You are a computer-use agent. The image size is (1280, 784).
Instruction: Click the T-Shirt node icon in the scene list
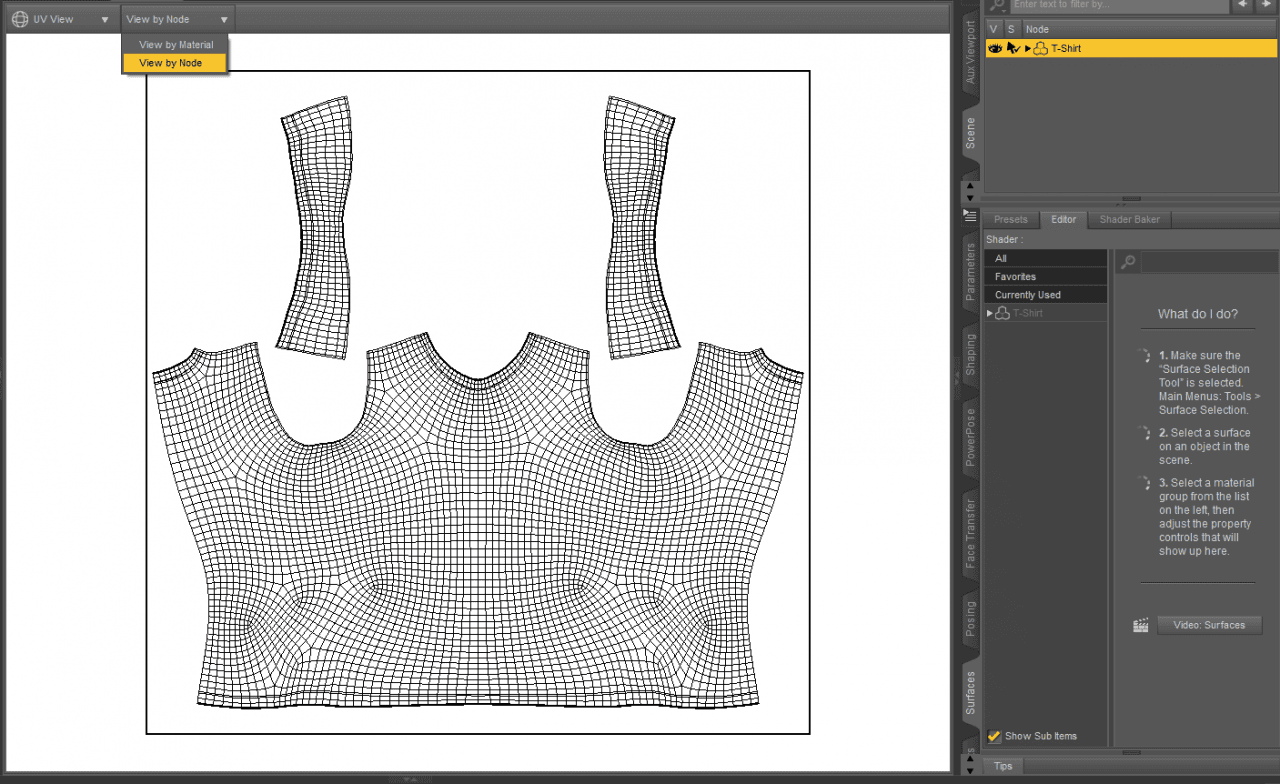tap(1040, 48)
